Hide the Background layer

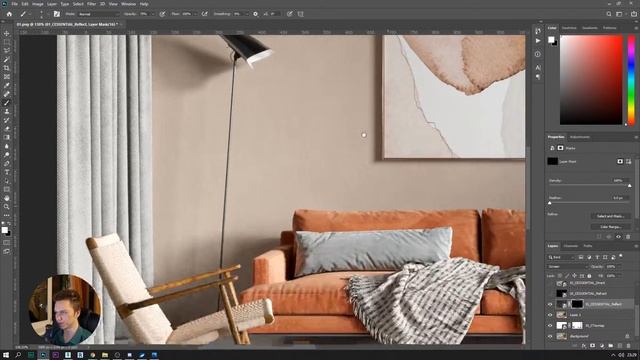point(550,336)
